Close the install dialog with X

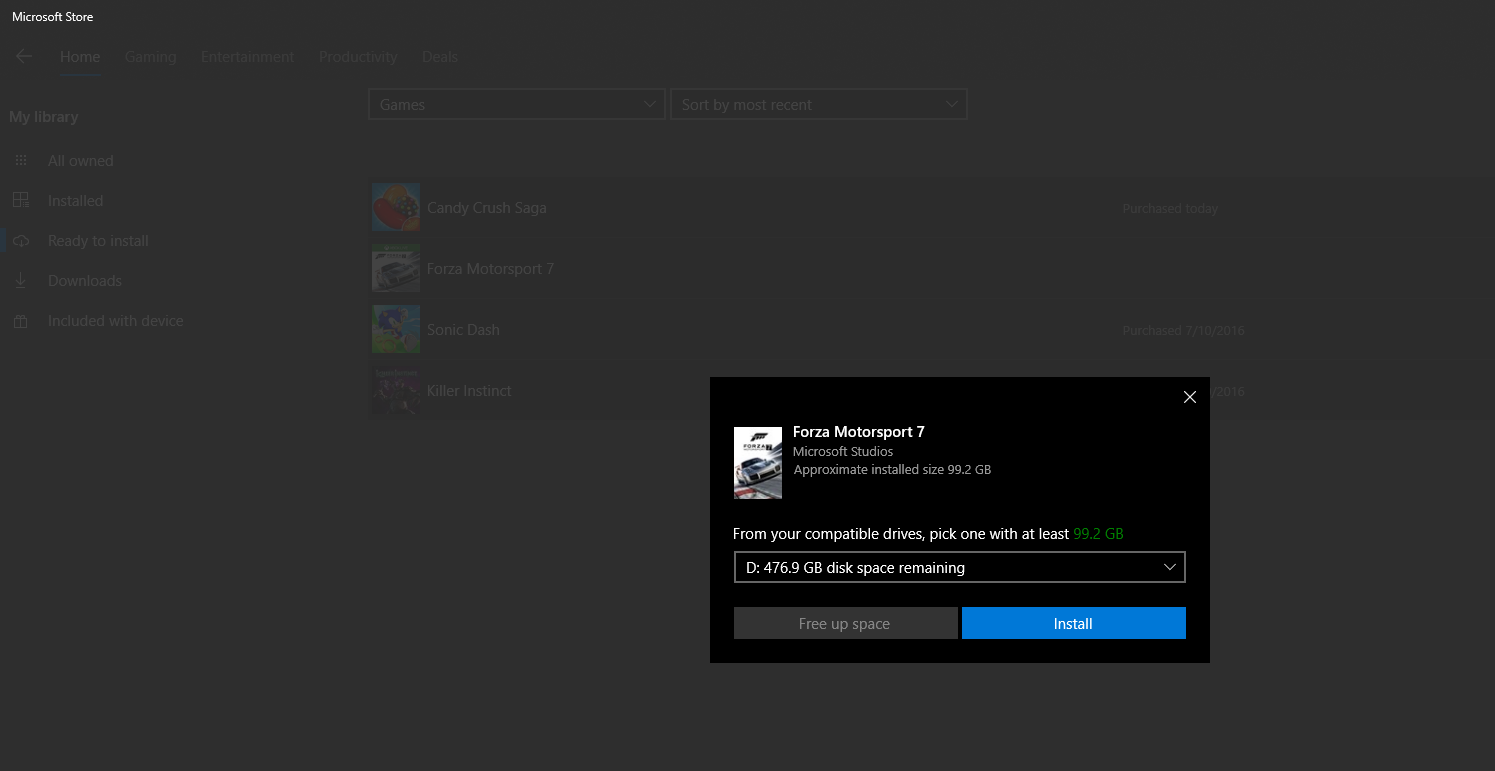pos(1190,397)
